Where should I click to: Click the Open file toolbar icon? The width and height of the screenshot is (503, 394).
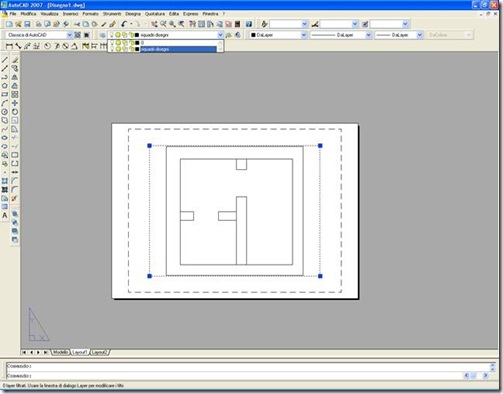pos(18,24)
